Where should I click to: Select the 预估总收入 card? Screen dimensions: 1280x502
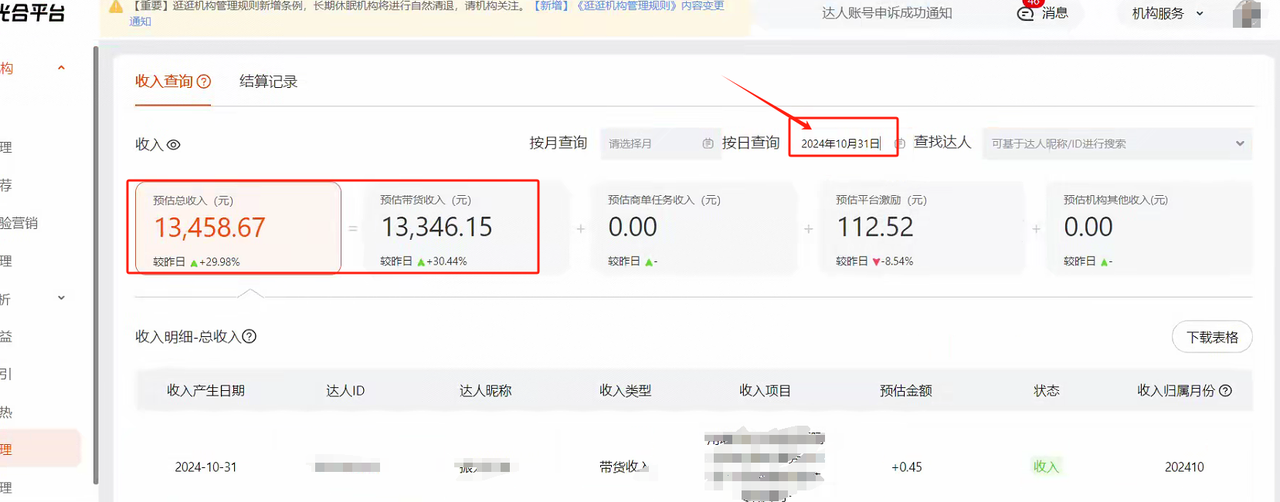point(238,228)
